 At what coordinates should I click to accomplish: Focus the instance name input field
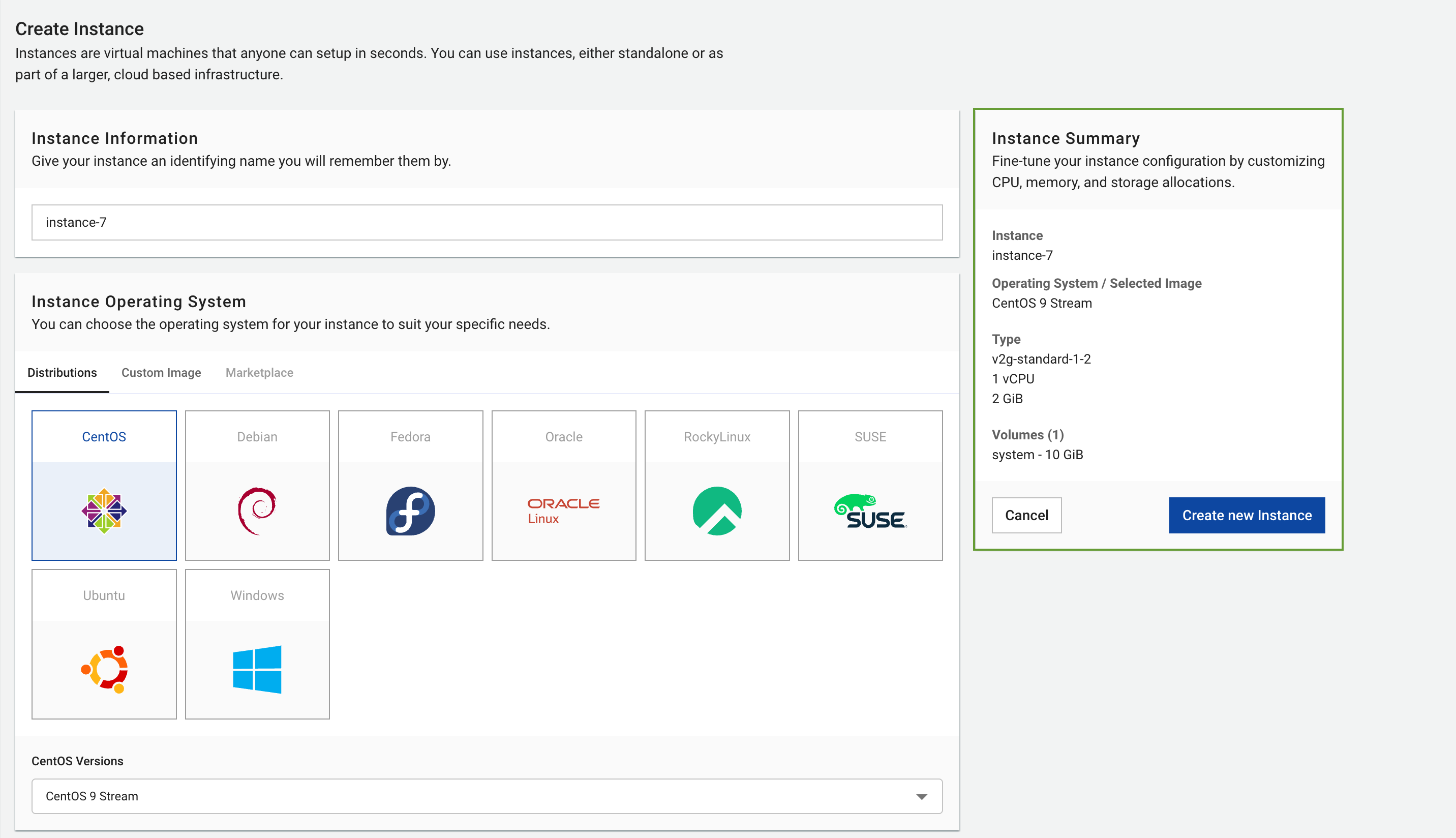[x=487, y=222]
